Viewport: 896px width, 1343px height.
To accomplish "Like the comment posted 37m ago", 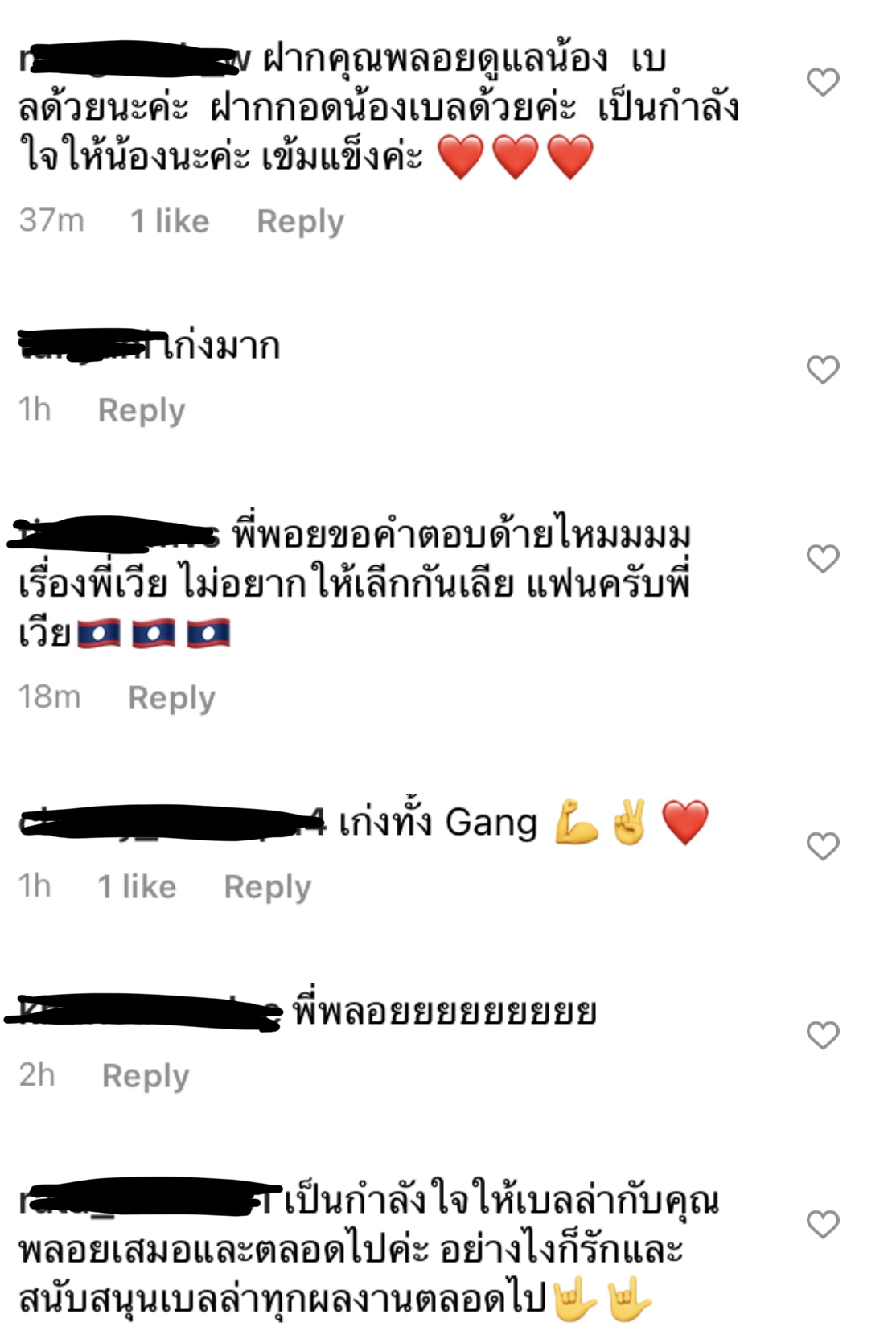I will coord(823,82).
